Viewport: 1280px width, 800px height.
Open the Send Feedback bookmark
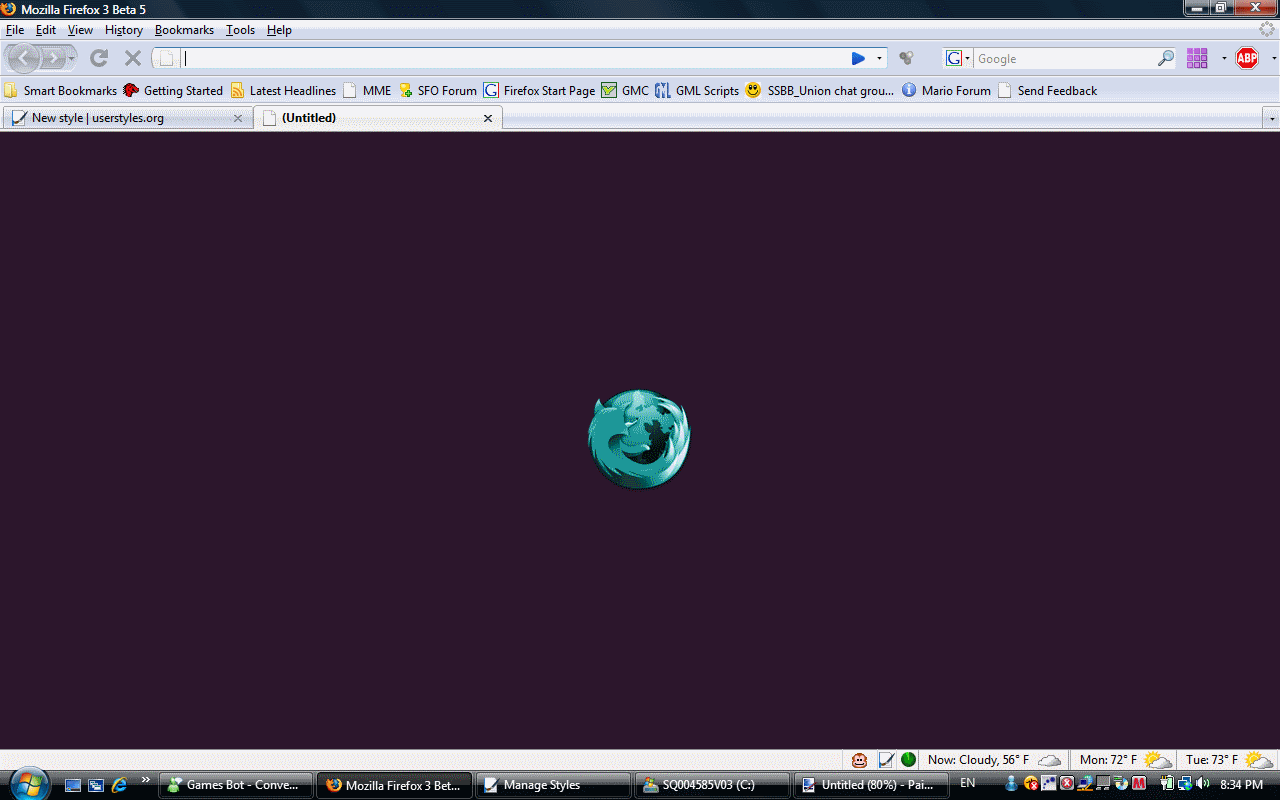pyautogui.click(x=1047, y=90)
